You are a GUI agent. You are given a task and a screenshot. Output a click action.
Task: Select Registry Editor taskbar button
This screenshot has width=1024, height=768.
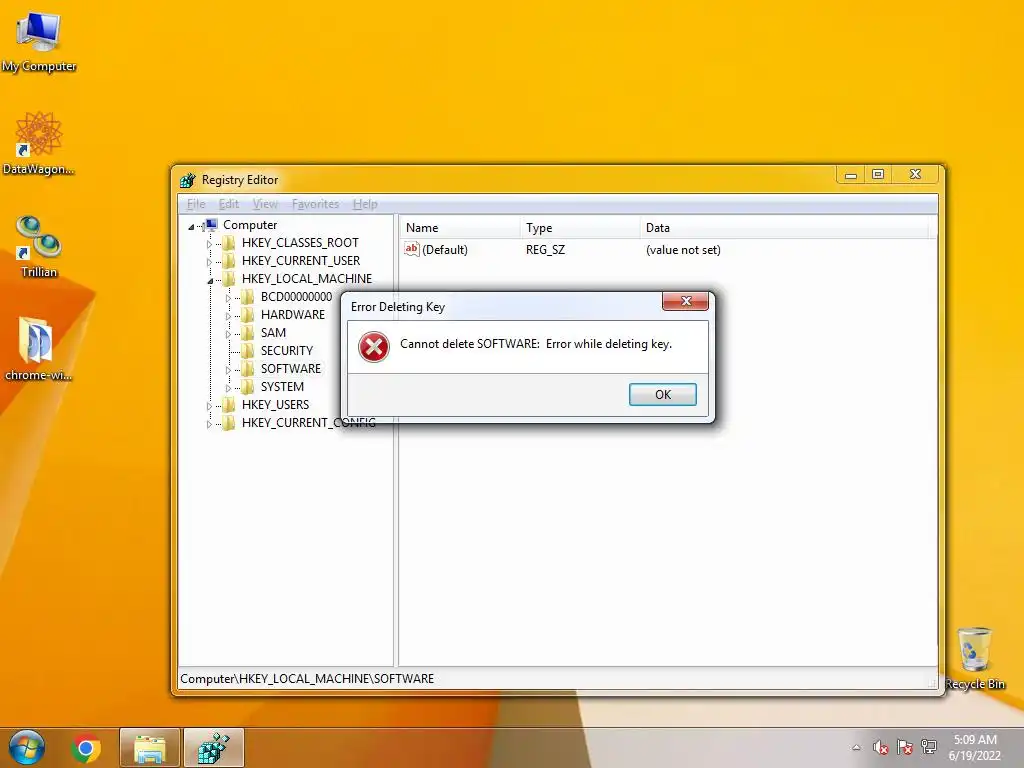tap(214, 748)
